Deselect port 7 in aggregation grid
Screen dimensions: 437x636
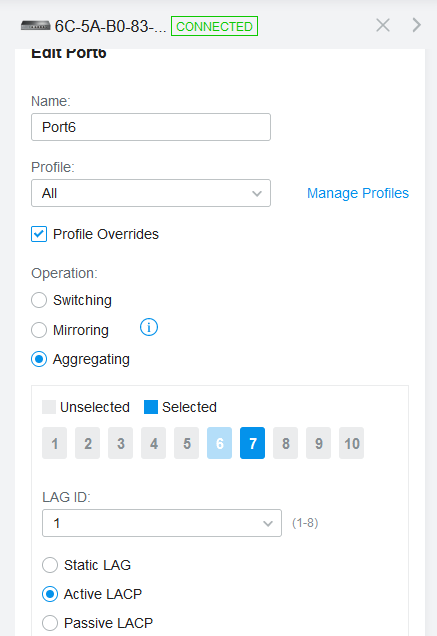coord(252,443)
